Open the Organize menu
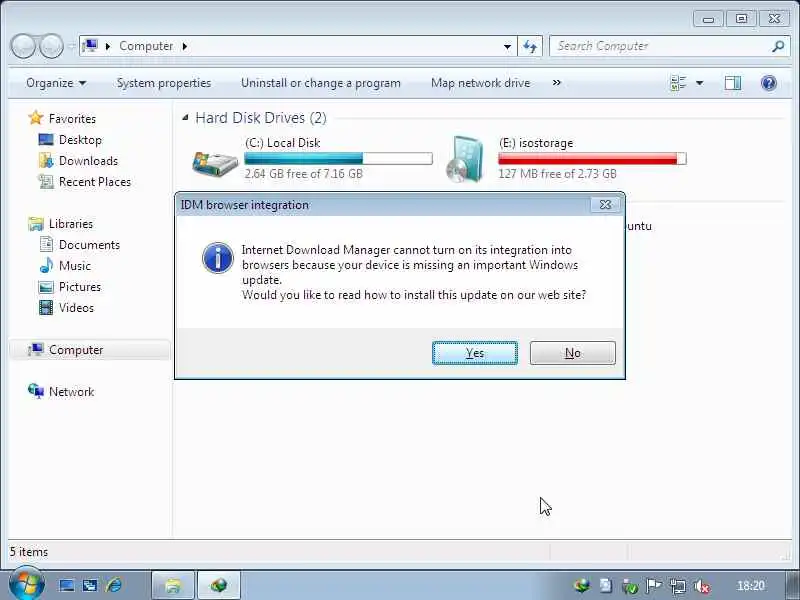This screenshot has width=800, height=600. pos(56,83)
